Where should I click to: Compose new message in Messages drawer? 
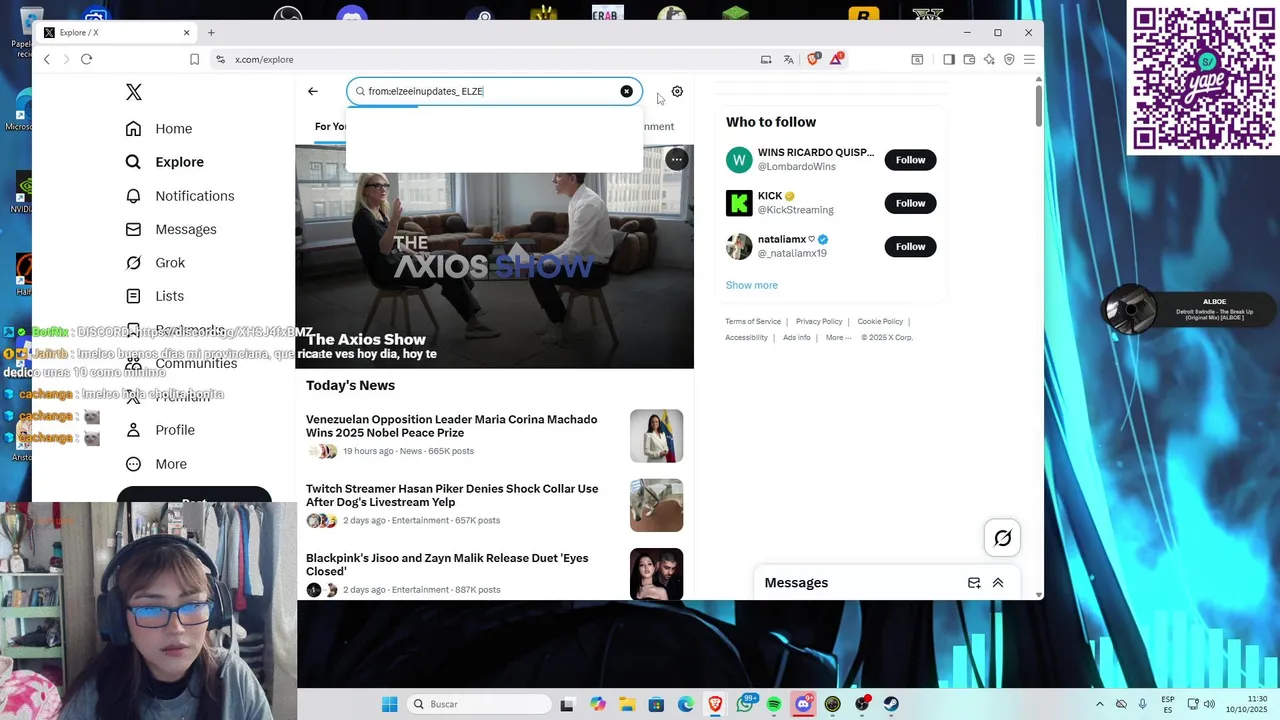point(974,583)
